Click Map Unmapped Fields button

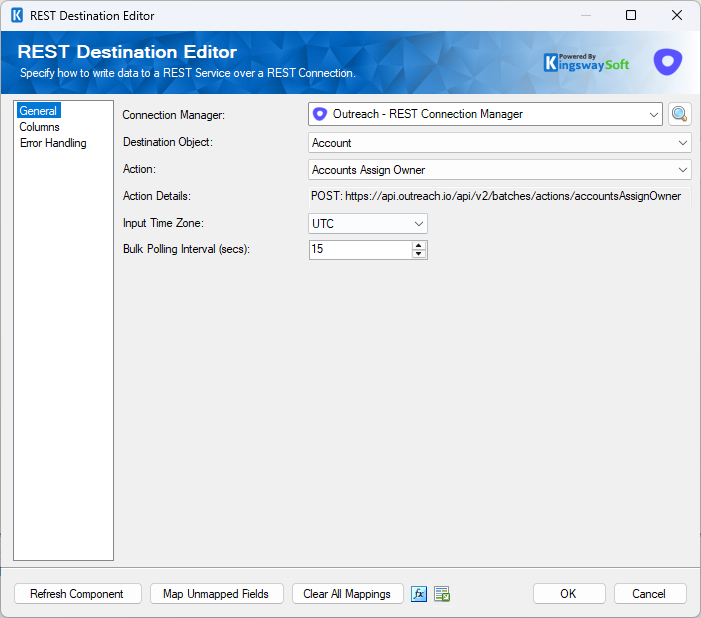pos(217,594)
